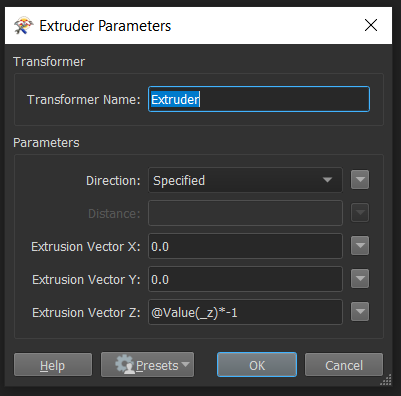The width and height of the screenshot is (401, 396).
Task: Close the Extruder Parameters dialog
Action: coord(371,25)
